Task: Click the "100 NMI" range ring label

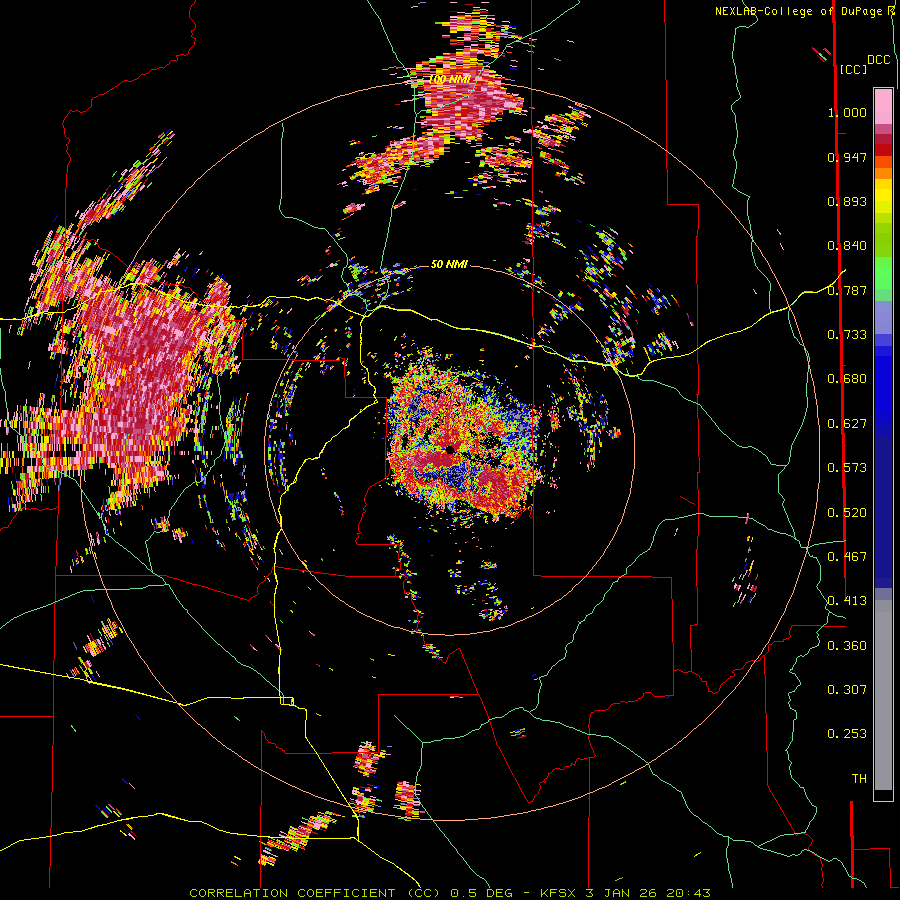Action: point(450,79)
